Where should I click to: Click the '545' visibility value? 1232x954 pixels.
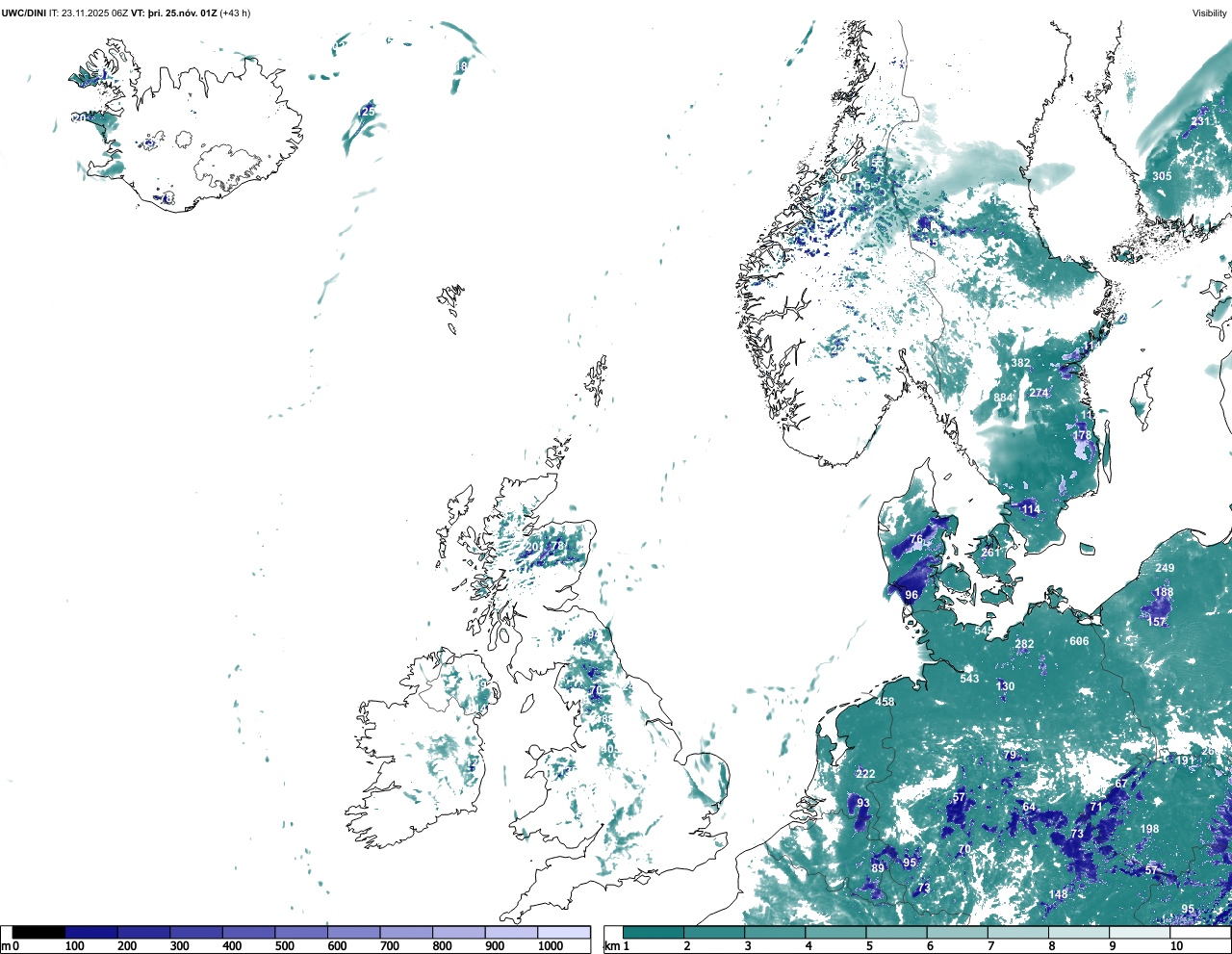(x=983, y=631)
